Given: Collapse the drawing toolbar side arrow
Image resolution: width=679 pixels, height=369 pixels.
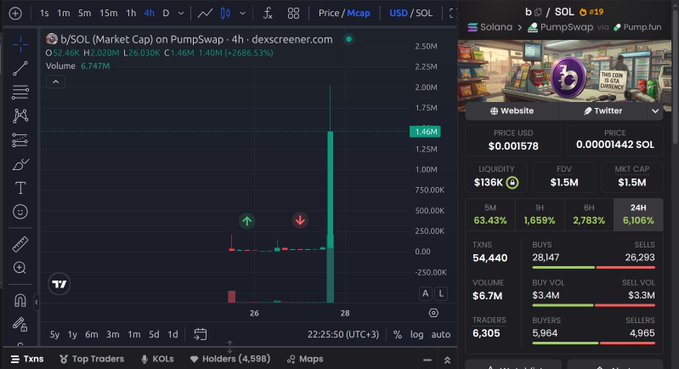Looking at the screenshot, I should point(36,302).
